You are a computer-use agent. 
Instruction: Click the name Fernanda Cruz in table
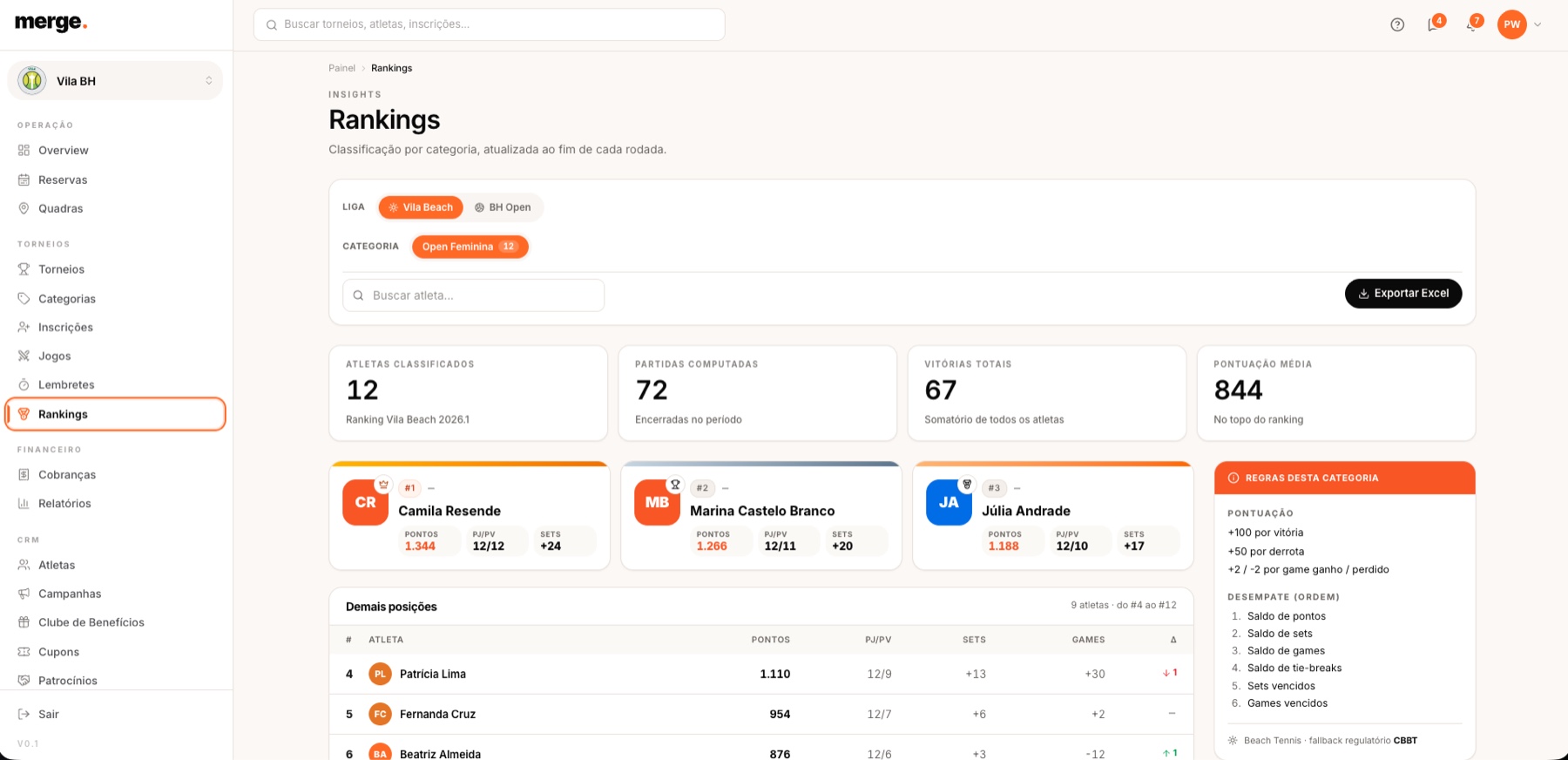(x=437, y=714)
